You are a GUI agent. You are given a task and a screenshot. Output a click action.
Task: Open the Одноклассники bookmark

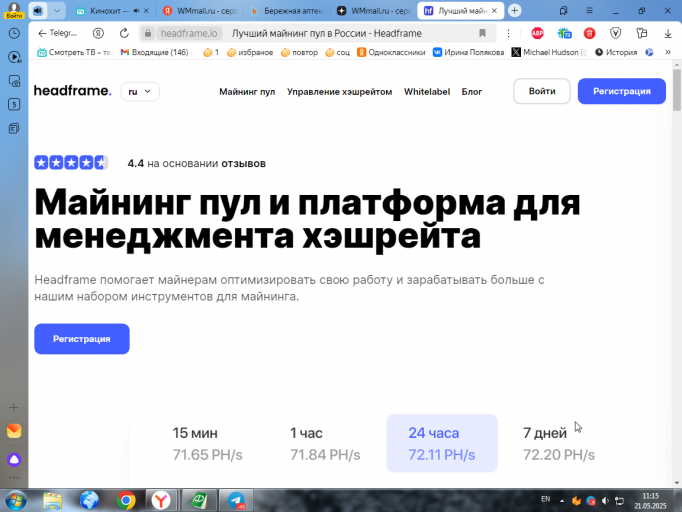pyautogui.click(x=391, y=52)
